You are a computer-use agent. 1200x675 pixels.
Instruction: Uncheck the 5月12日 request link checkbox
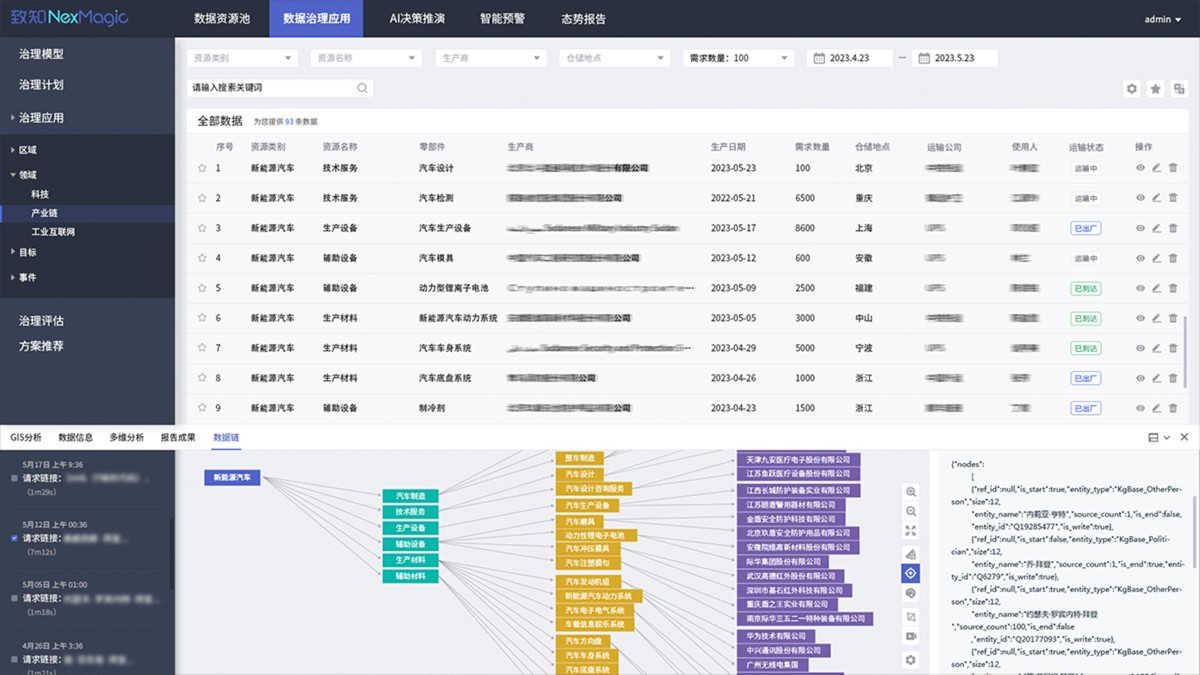(x=13, y=538)
